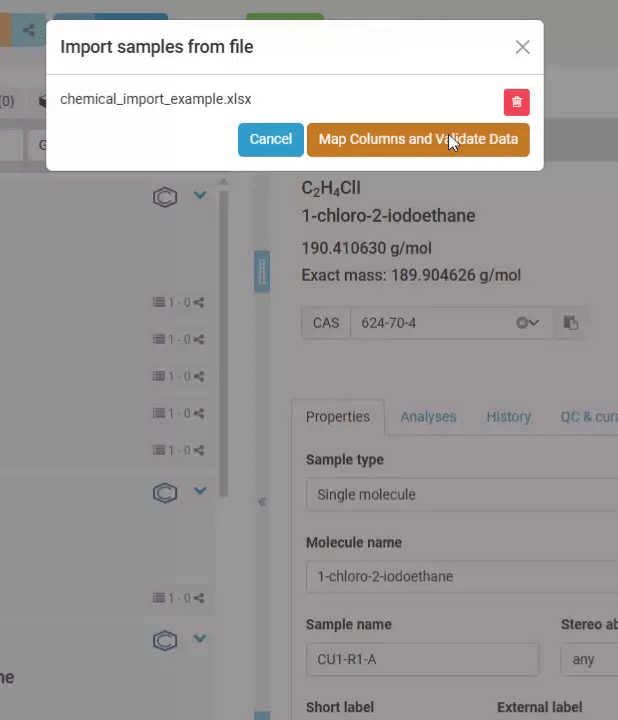Open the Stereo abs dropdown showing any
The image size is (618, 720).
tap(590, 659)
